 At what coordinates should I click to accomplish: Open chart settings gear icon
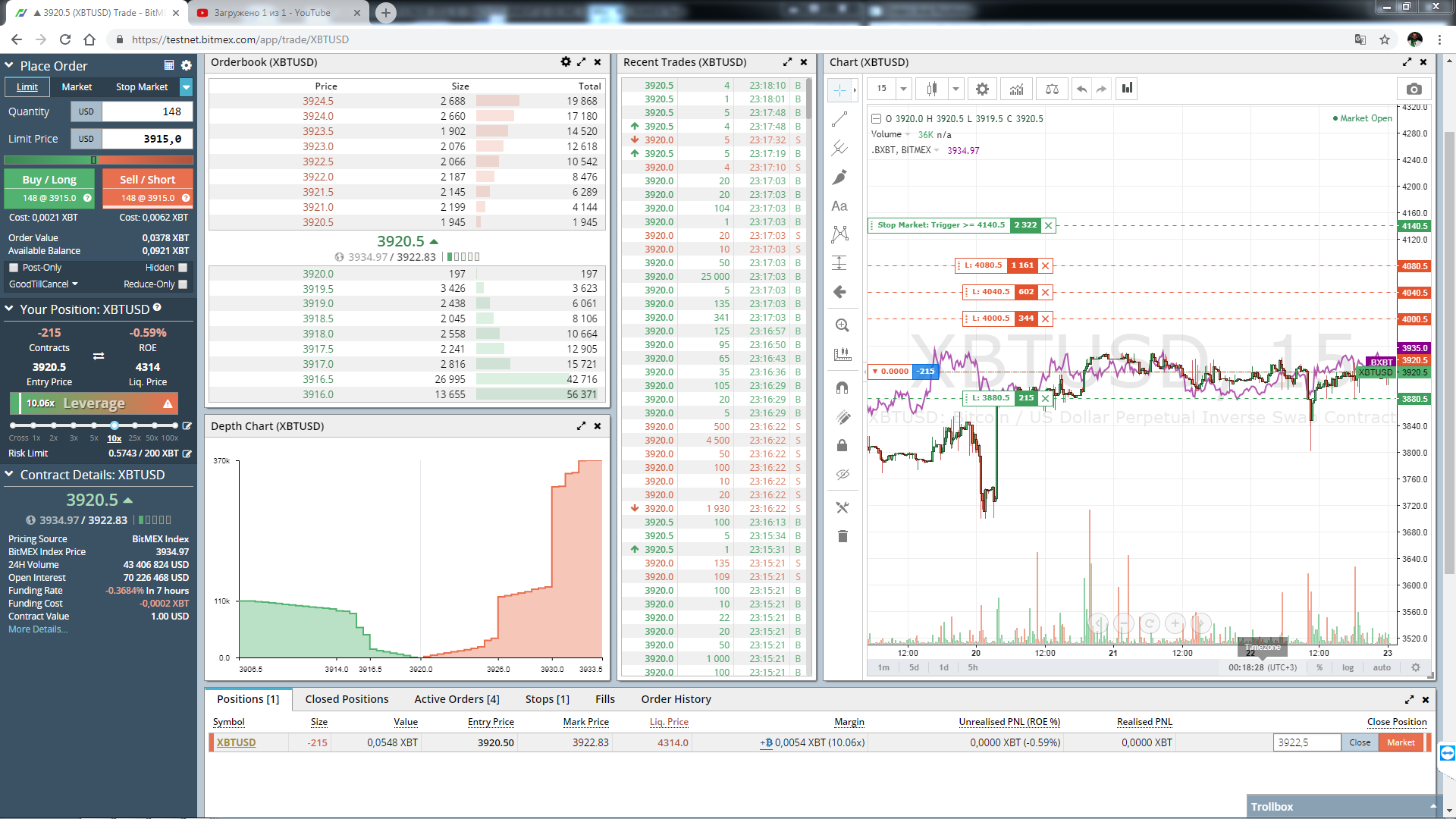[x=982, y=89]
